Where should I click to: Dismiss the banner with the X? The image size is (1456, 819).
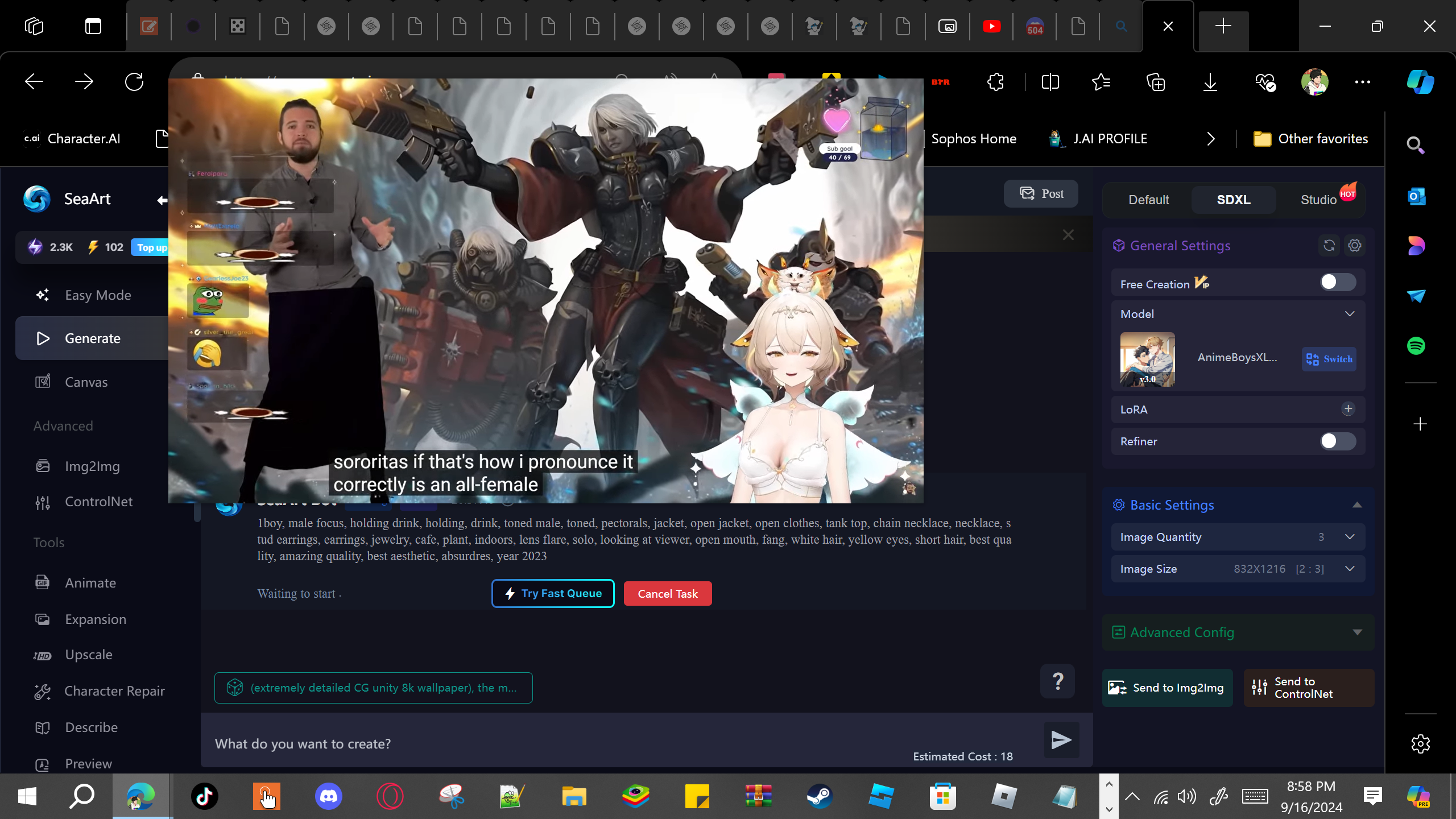click(x=1068, y=235)
